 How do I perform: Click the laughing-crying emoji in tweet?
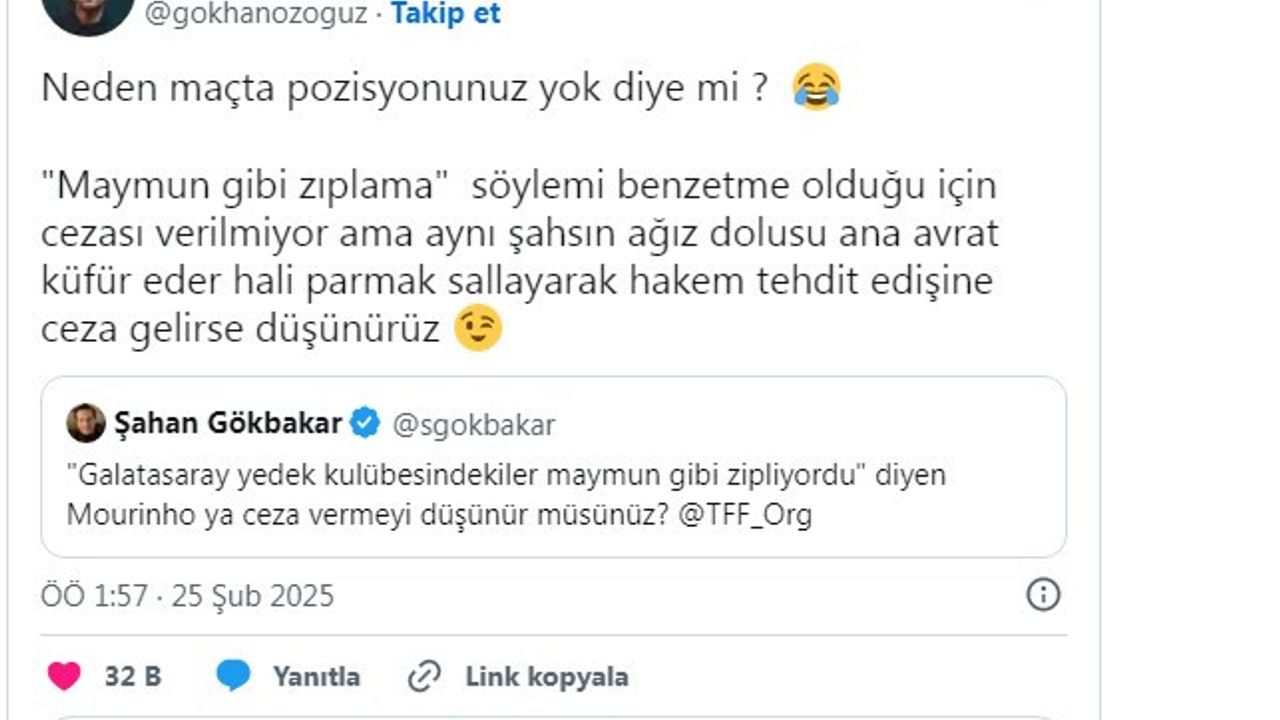pyautogui.click(x=816, y=89)
